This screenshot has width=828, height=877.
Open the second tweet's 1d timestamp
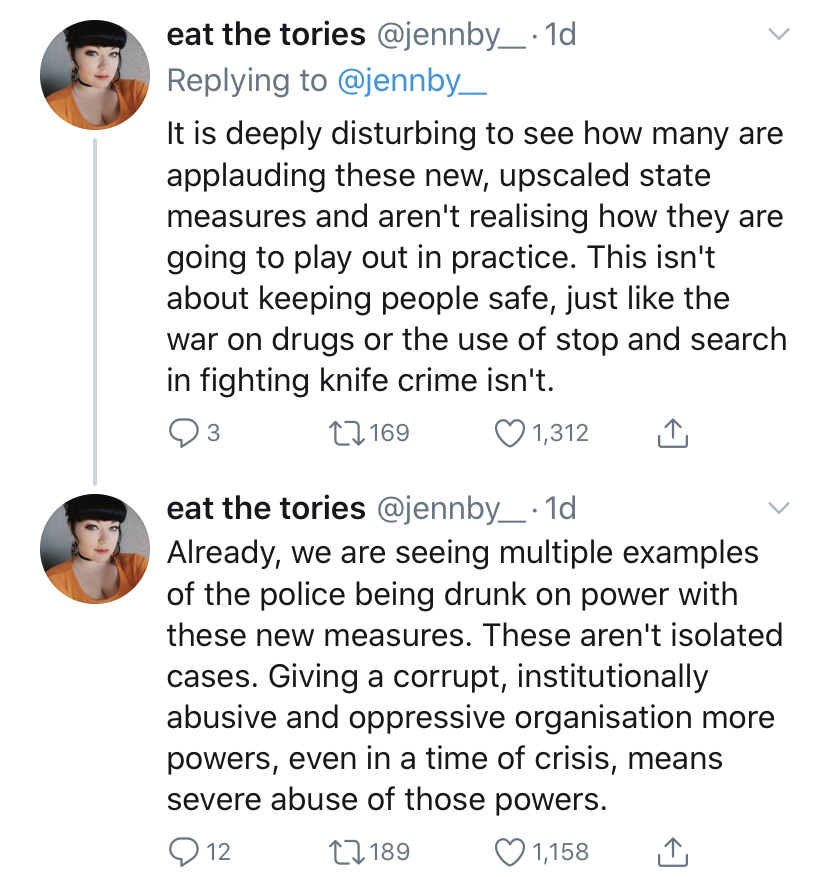coord(560,508)
